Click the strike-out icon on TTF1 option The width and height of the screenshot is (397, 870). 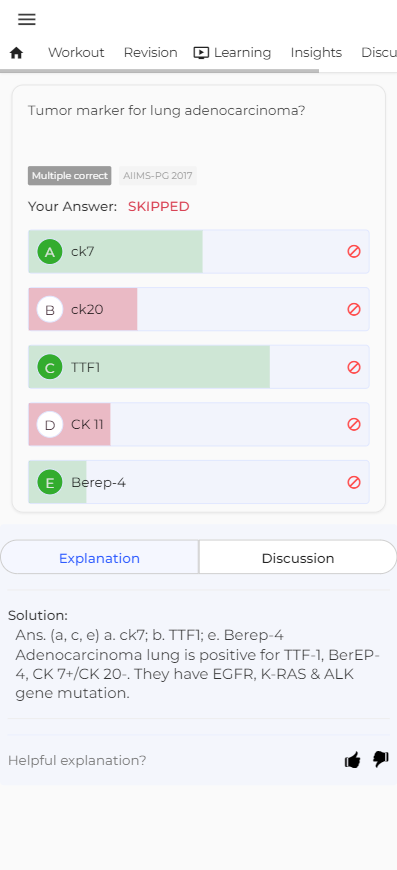(x=354, y=367)
